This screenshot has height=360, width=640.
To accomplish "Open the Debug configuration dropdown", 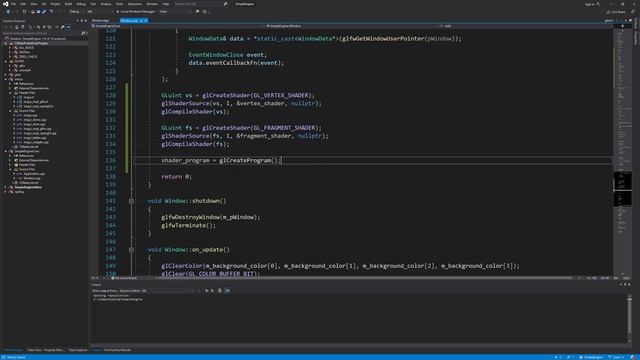I will pyautogui.click(x=76, y=11).
